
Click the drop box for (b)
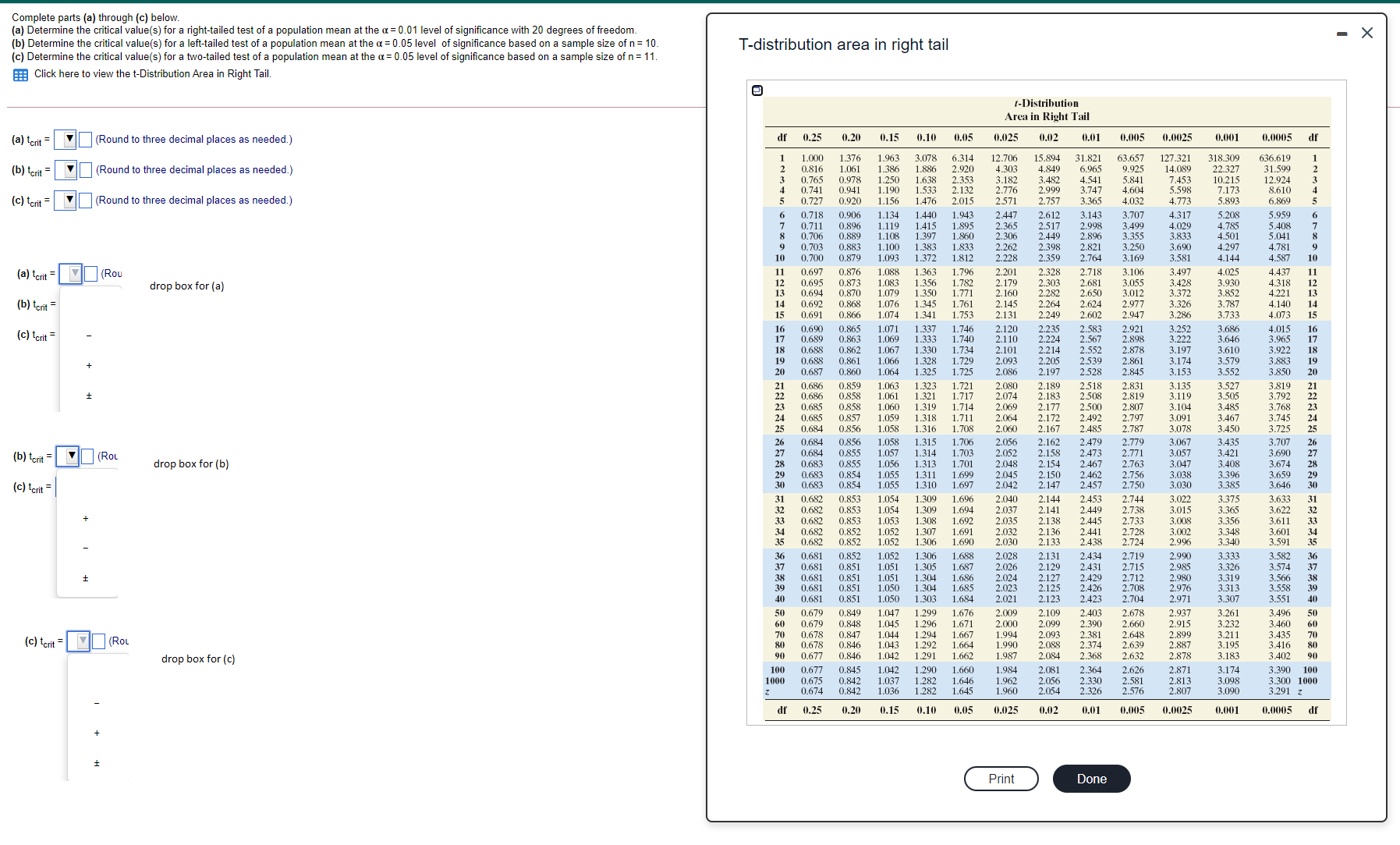click(x=190, y=463)
